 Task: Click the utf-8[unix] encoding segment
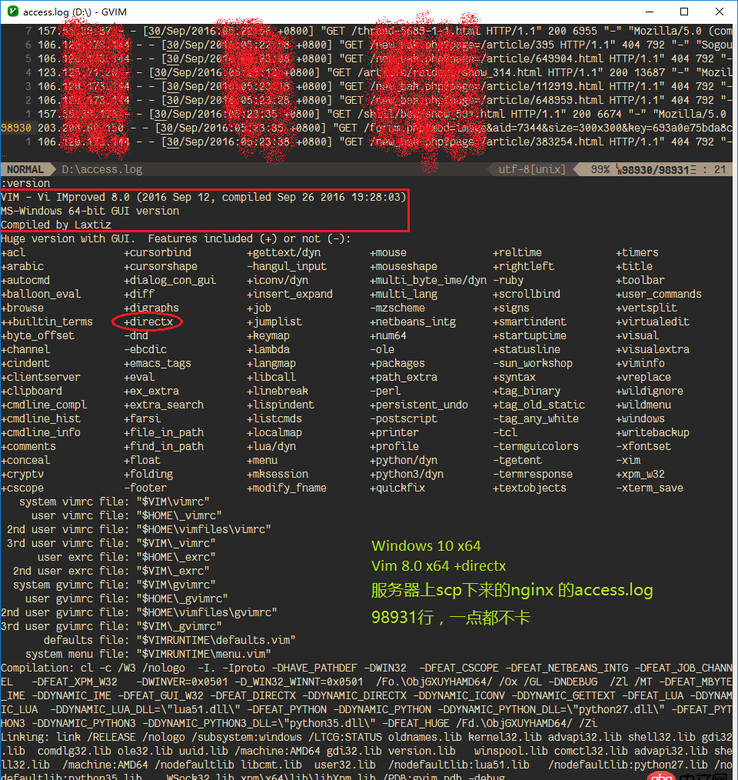(x=532, y=170)
